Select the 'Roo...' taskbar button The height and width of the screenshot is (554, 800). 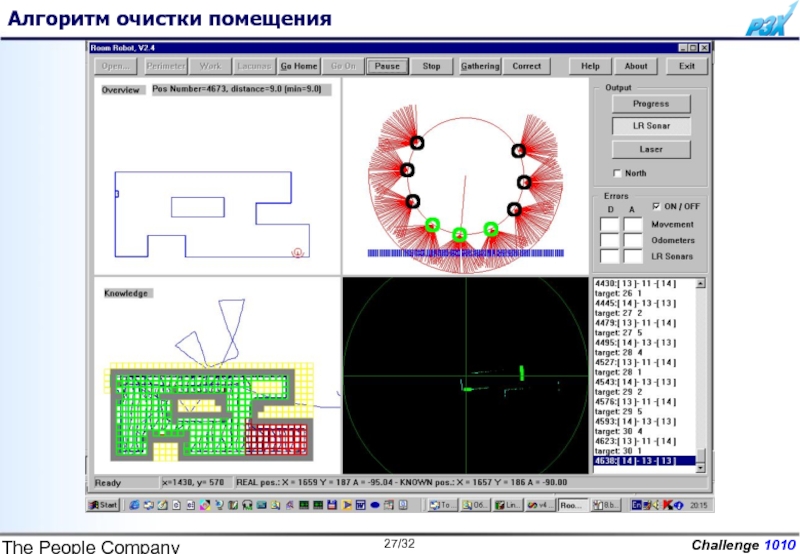572,505
